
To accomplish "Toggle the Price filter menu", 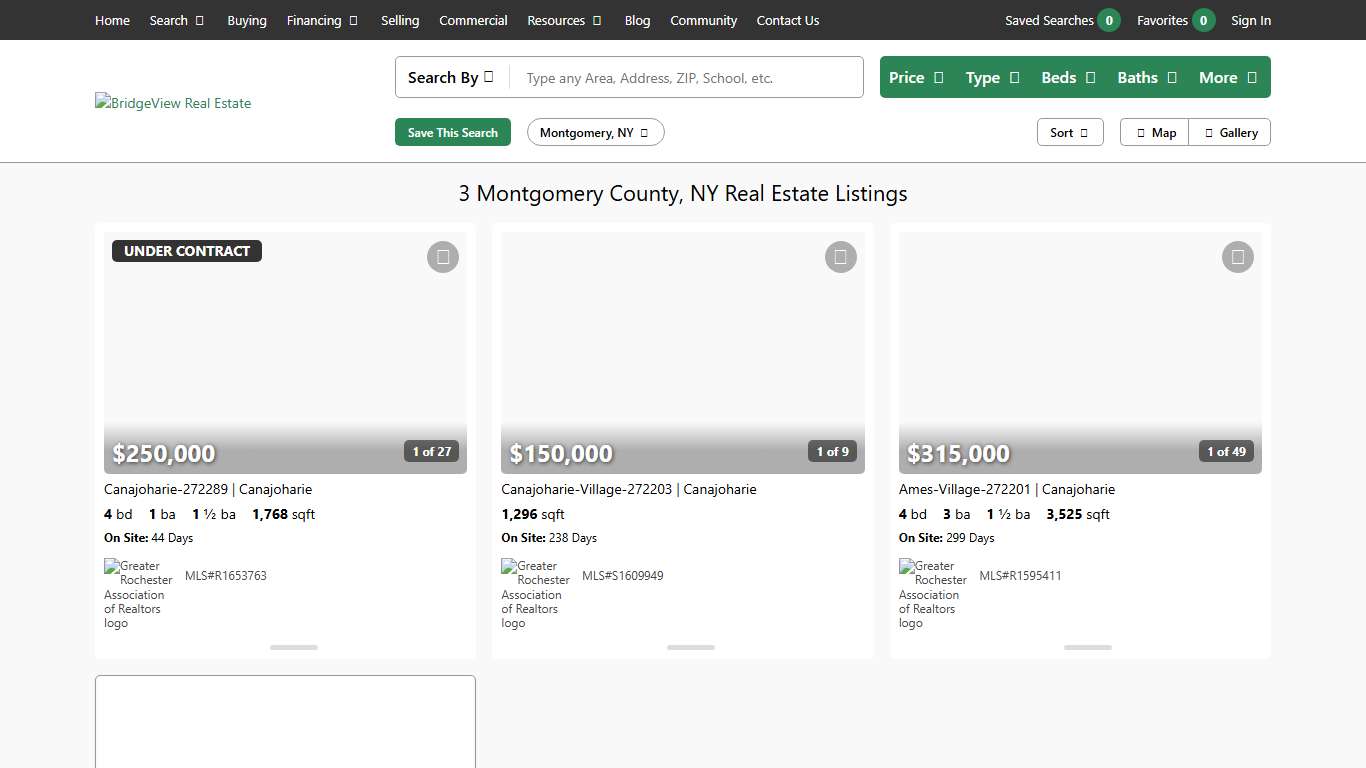I will click(915, 77).
